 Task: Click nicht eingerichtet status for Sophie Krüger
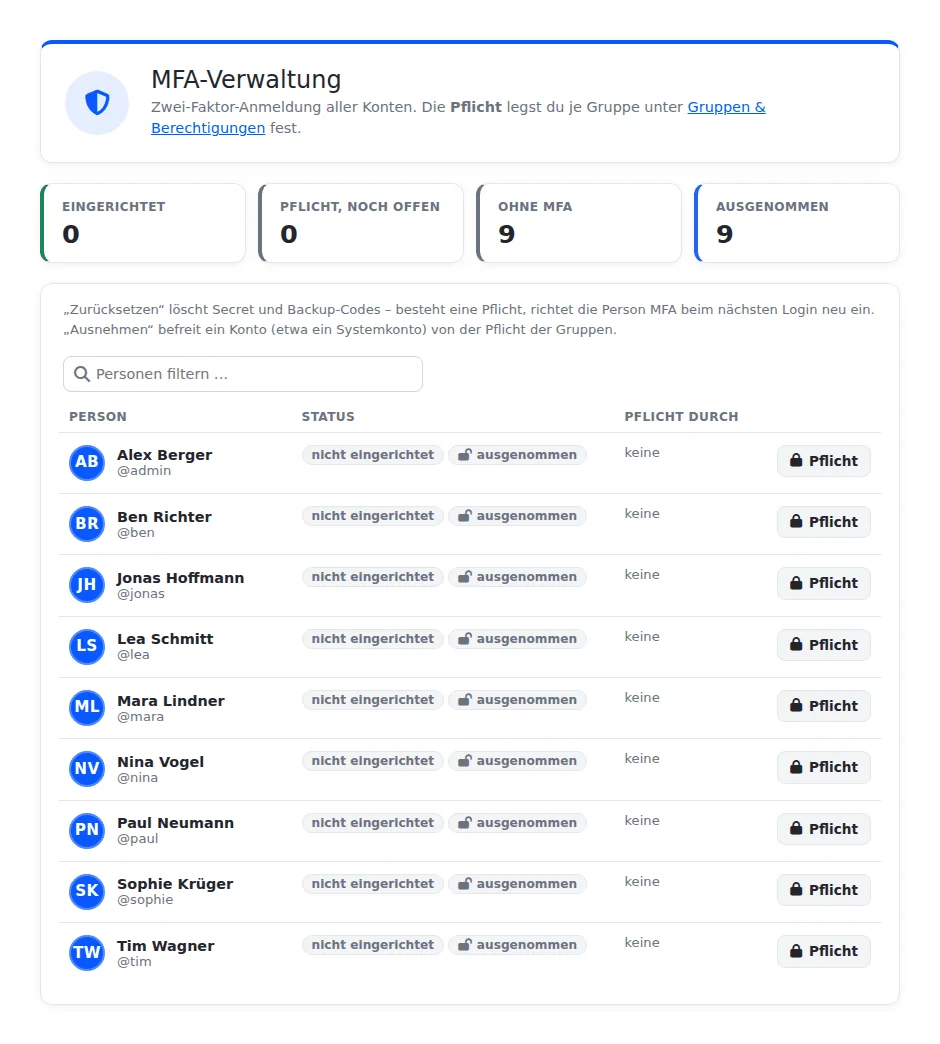pyautogui.click(x=373, y=884)
